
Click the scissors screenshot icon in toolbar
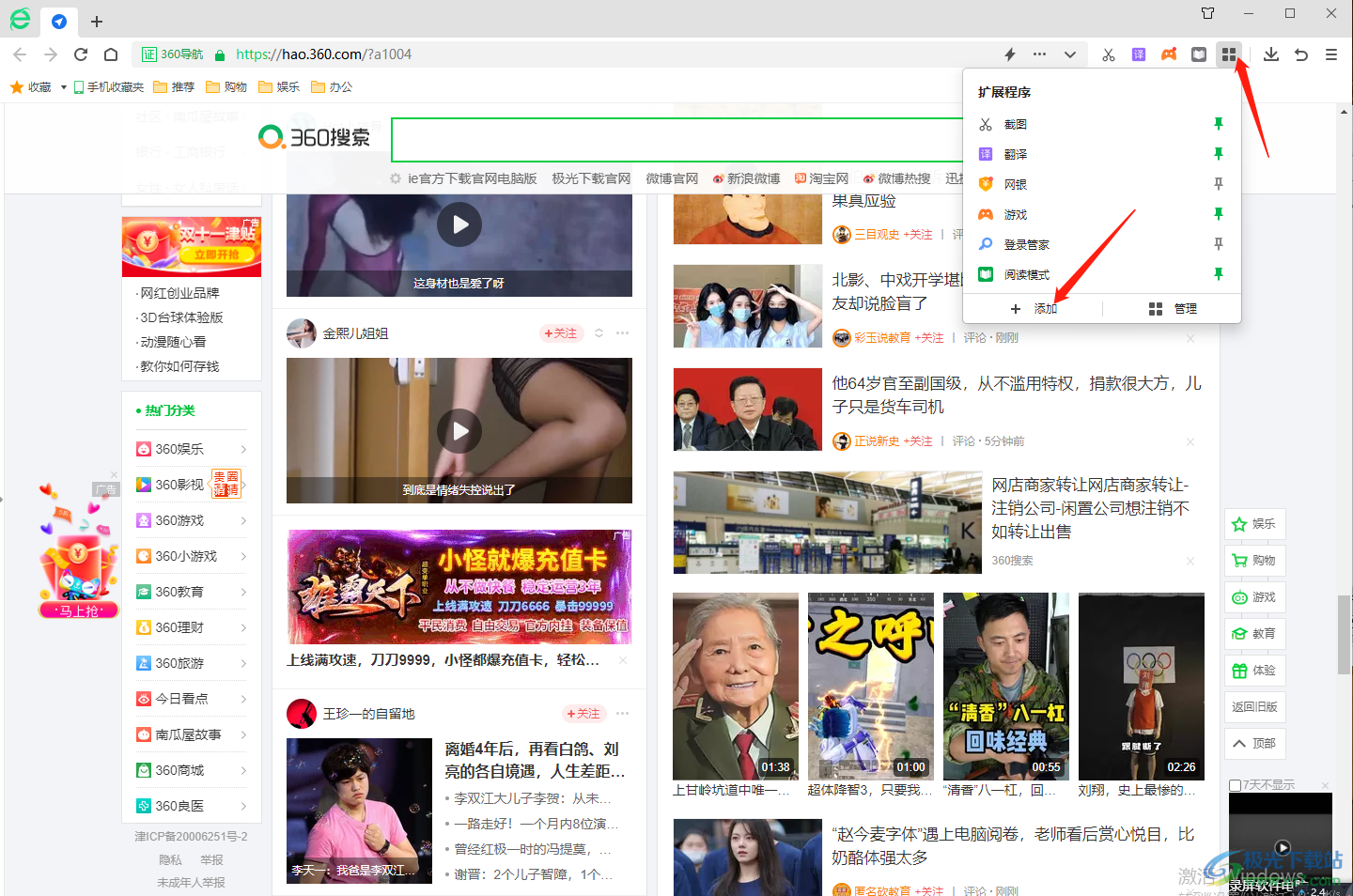(x=1109, y=54)
